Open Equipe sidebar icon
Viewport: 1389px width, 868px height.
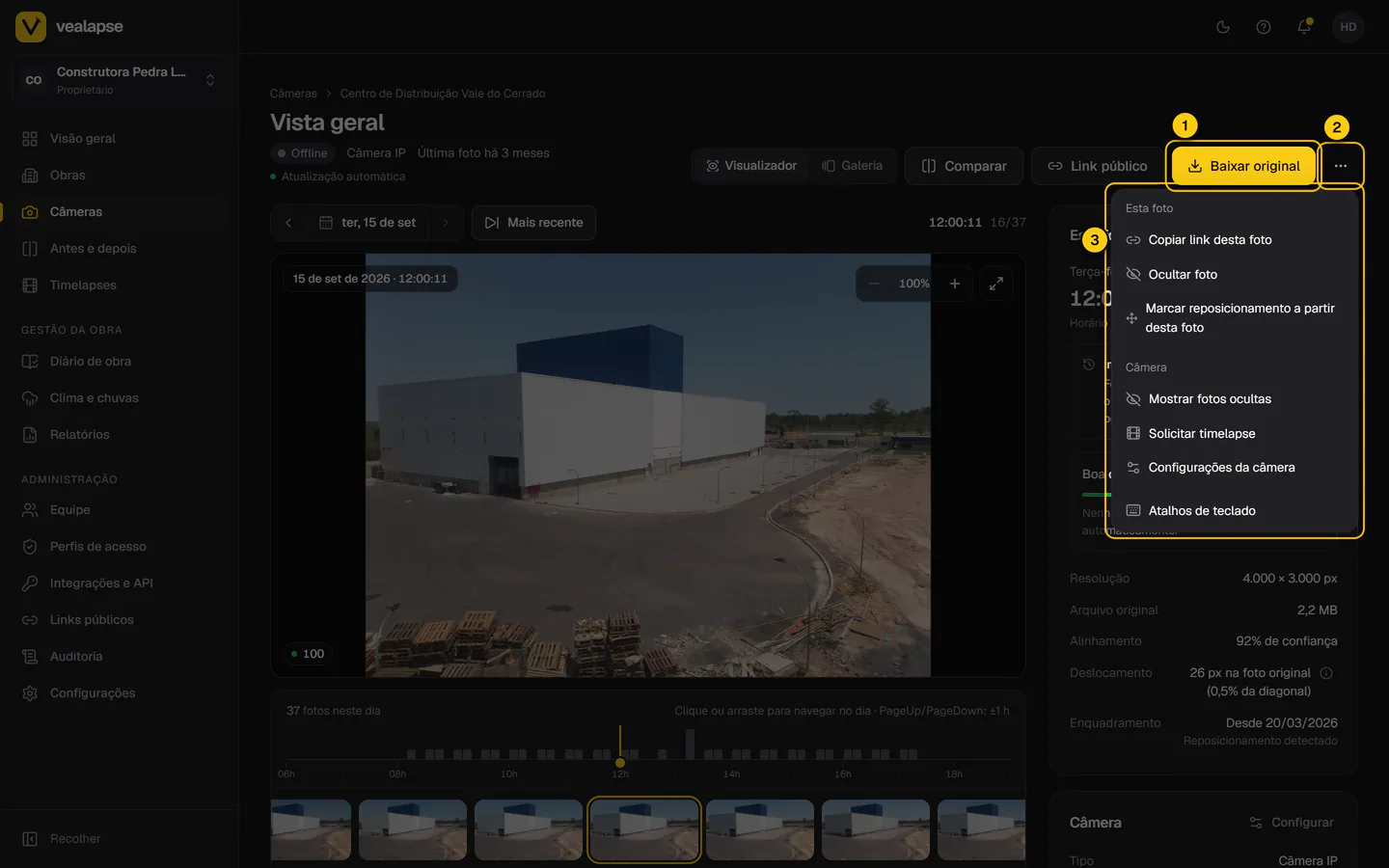tap(30, 510)
